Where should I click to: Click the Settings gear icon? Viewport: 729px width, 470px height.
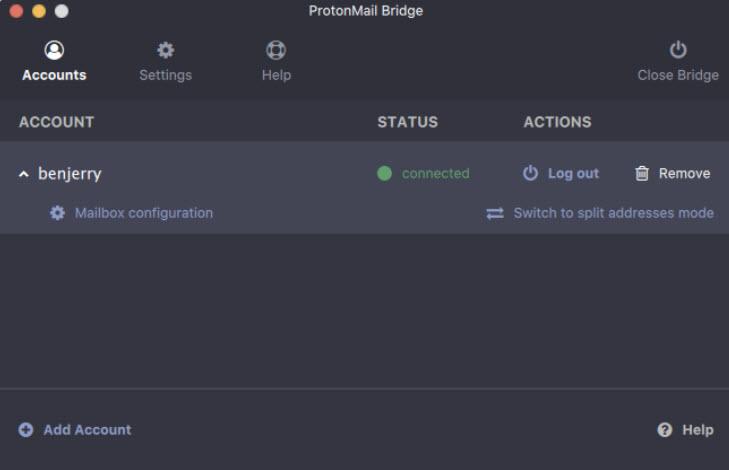click(x=165, y=50)
